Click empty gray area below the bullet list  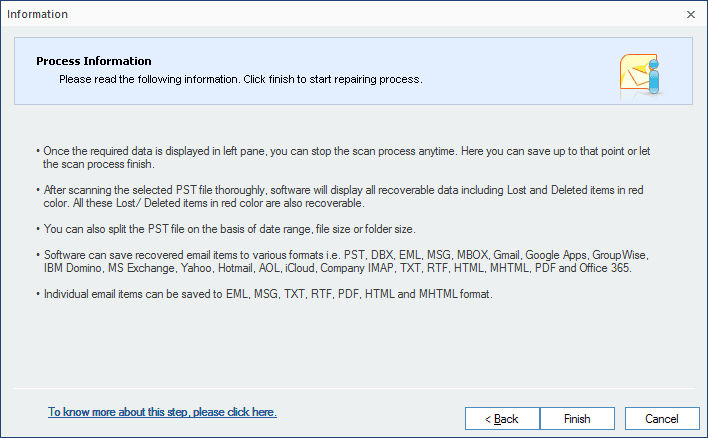[352, 345]
